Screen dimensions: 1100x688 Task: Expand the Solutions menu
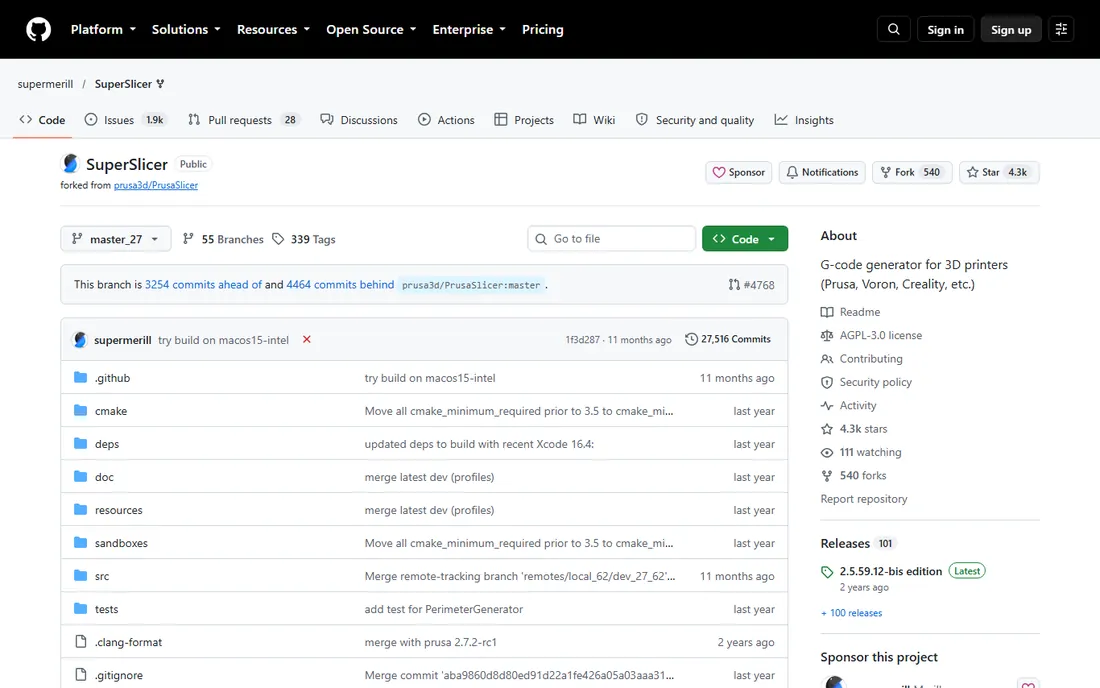click(186, 29)
